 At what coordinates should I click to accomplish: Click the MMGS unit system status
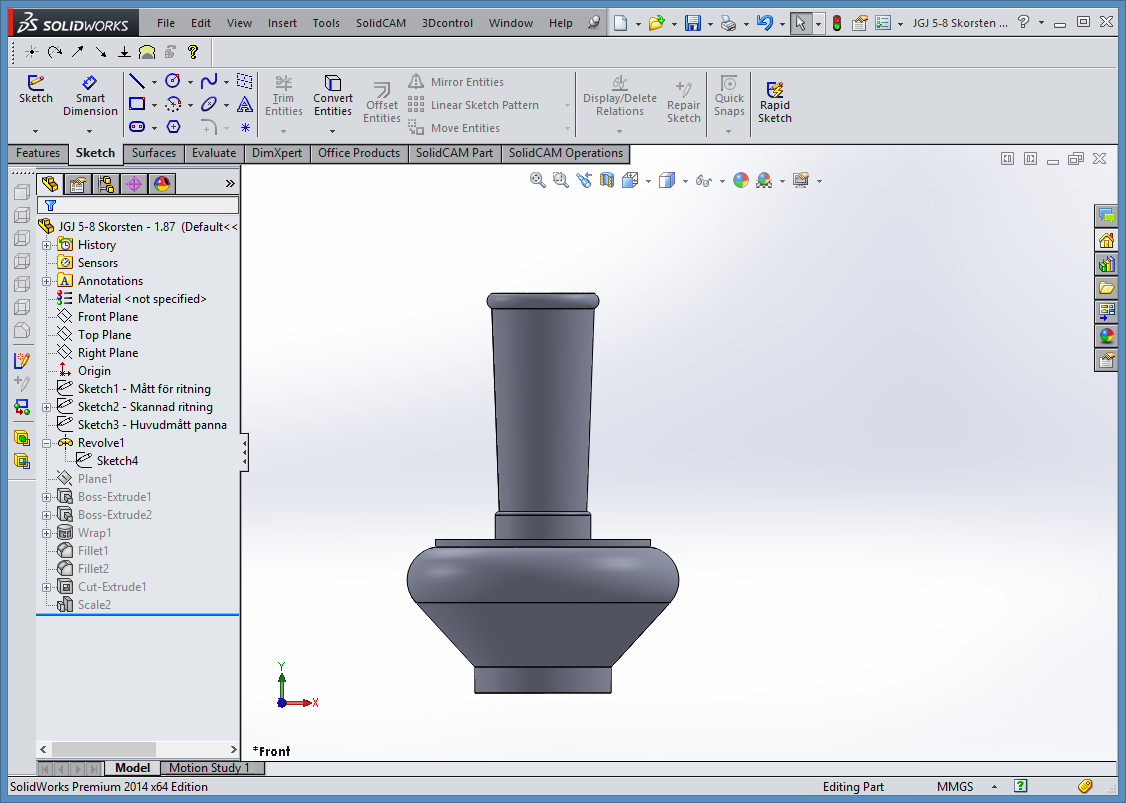click(954, 786)
